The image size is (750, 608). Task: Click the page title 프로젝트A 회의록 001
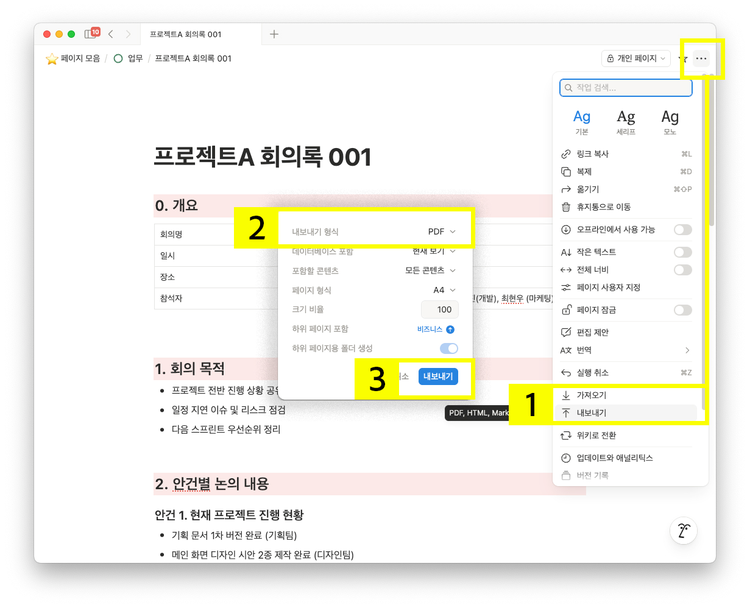tap(262, 157)
